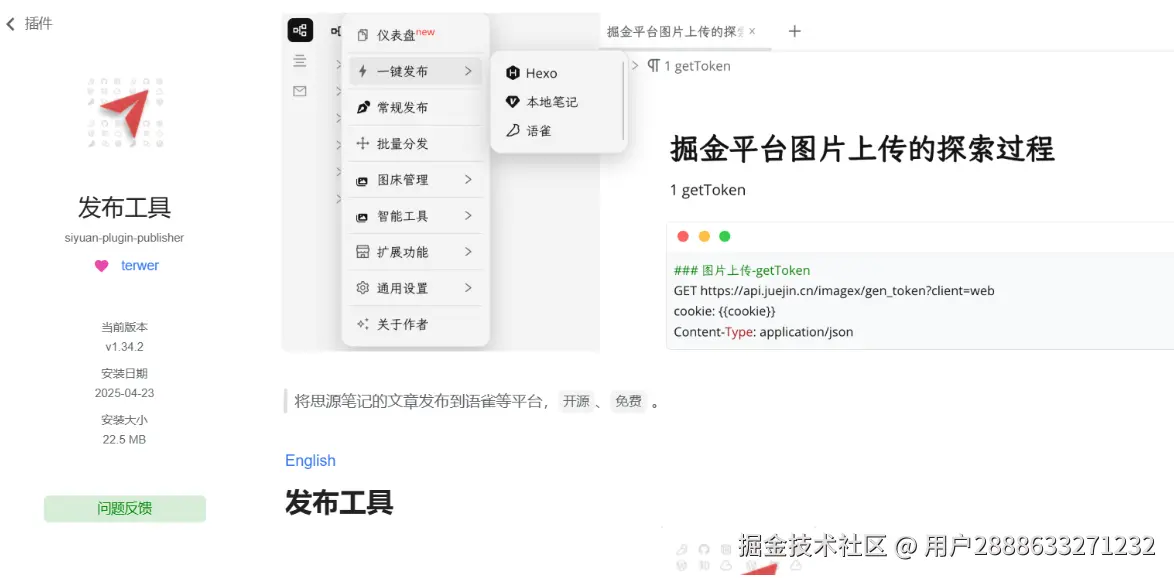
Task: Expand the arrow next to 一键发布
Action: click(468, 71)
